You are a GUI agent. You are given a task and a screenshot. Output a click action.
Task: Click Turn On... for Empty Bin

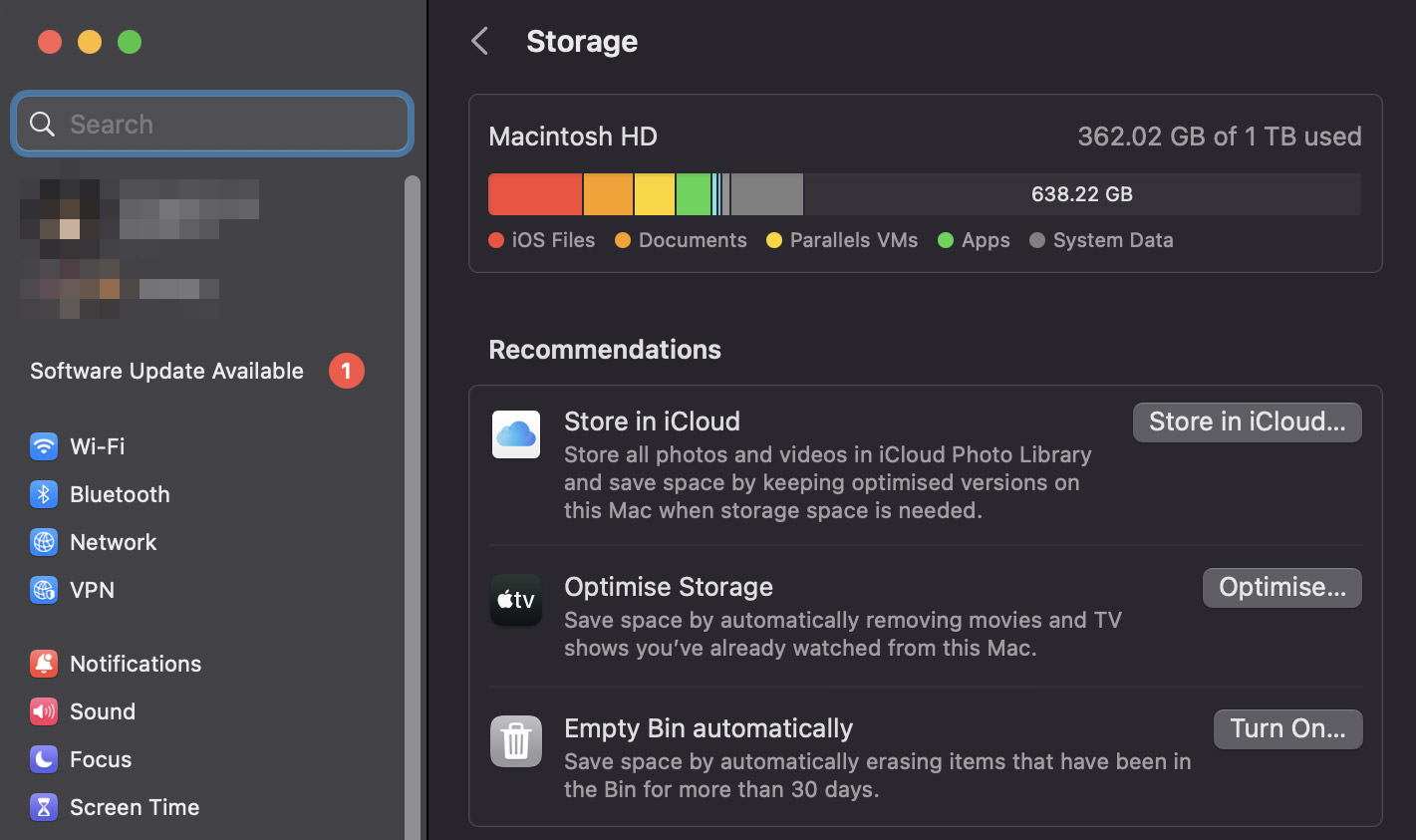[1287, 728]
